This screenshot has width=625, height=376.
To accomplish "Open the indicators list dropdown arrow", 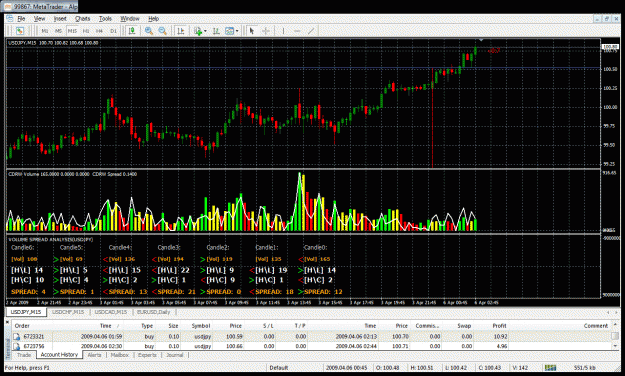I will [205, 31].
